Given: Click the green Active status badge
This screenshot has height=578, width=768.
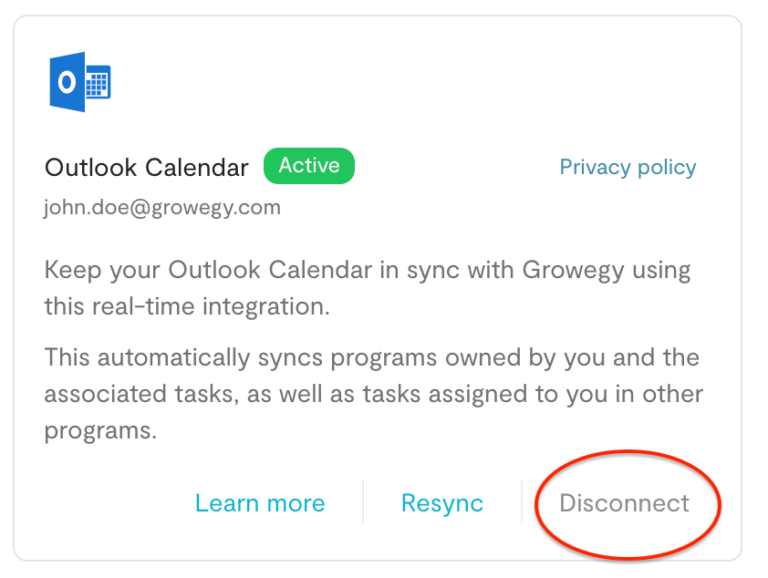Looking at the screenshot, I should pos(309,166).
